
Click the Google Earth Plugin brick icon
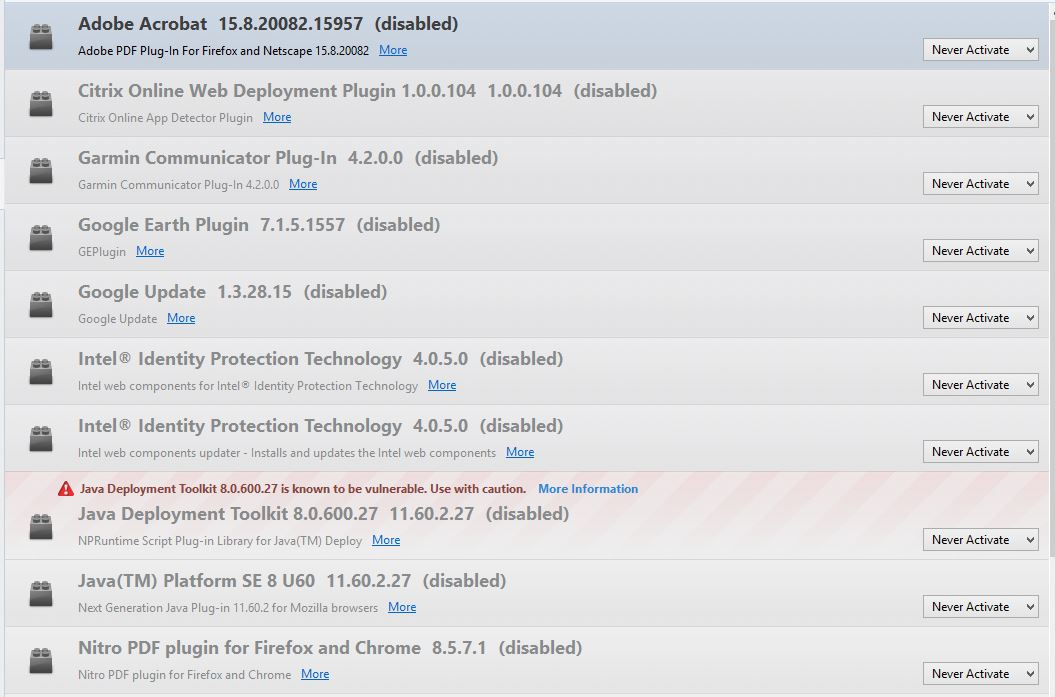coord(41,237)
